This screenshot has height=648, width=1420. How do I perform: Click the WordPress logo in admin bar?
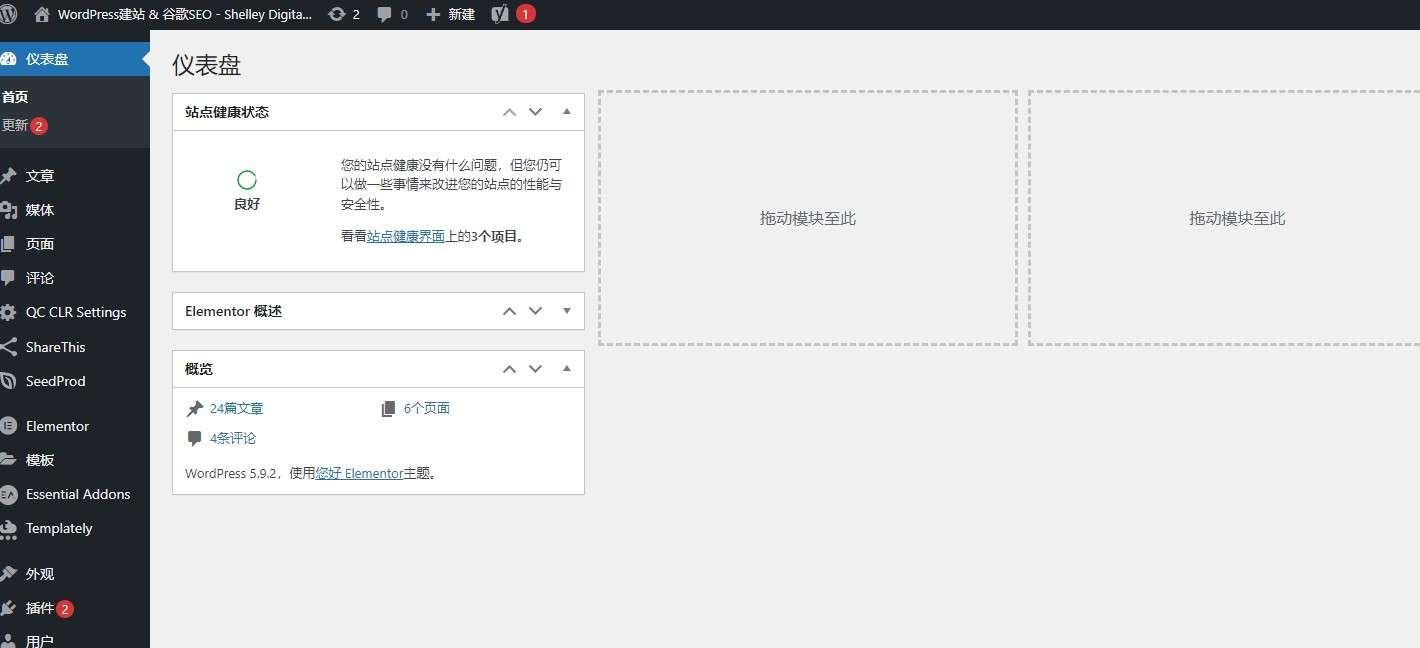[11, 14]
